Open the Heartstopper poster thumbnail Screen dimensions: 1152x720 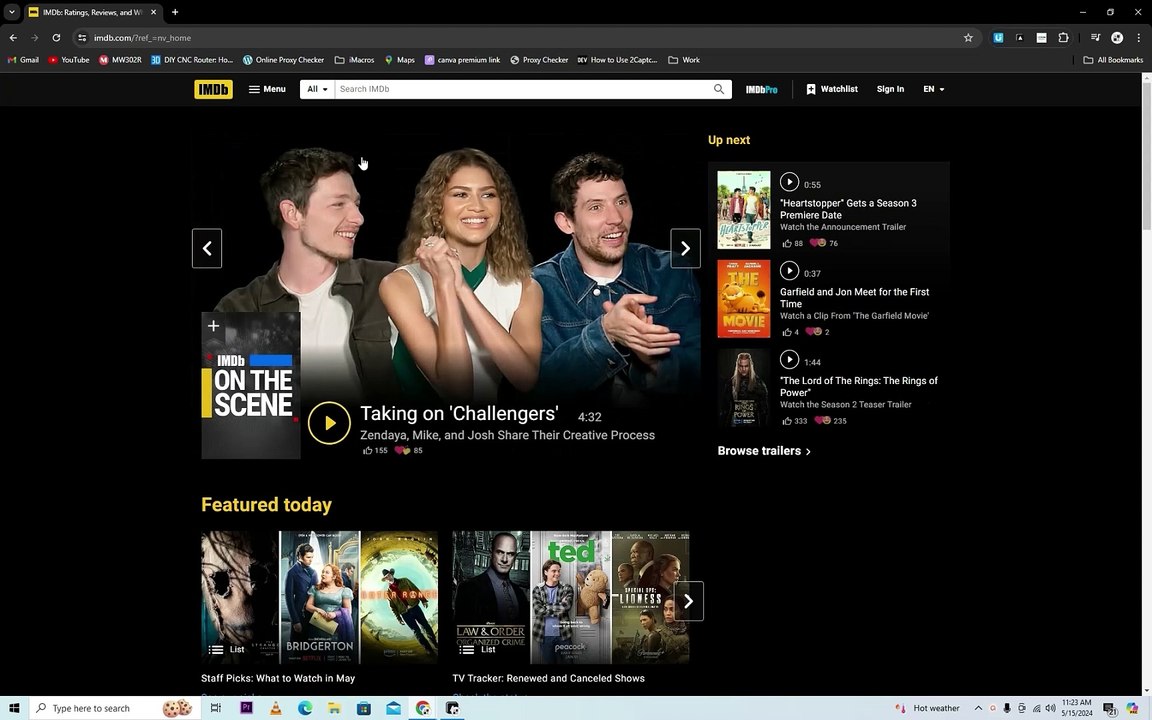[744, 210]
